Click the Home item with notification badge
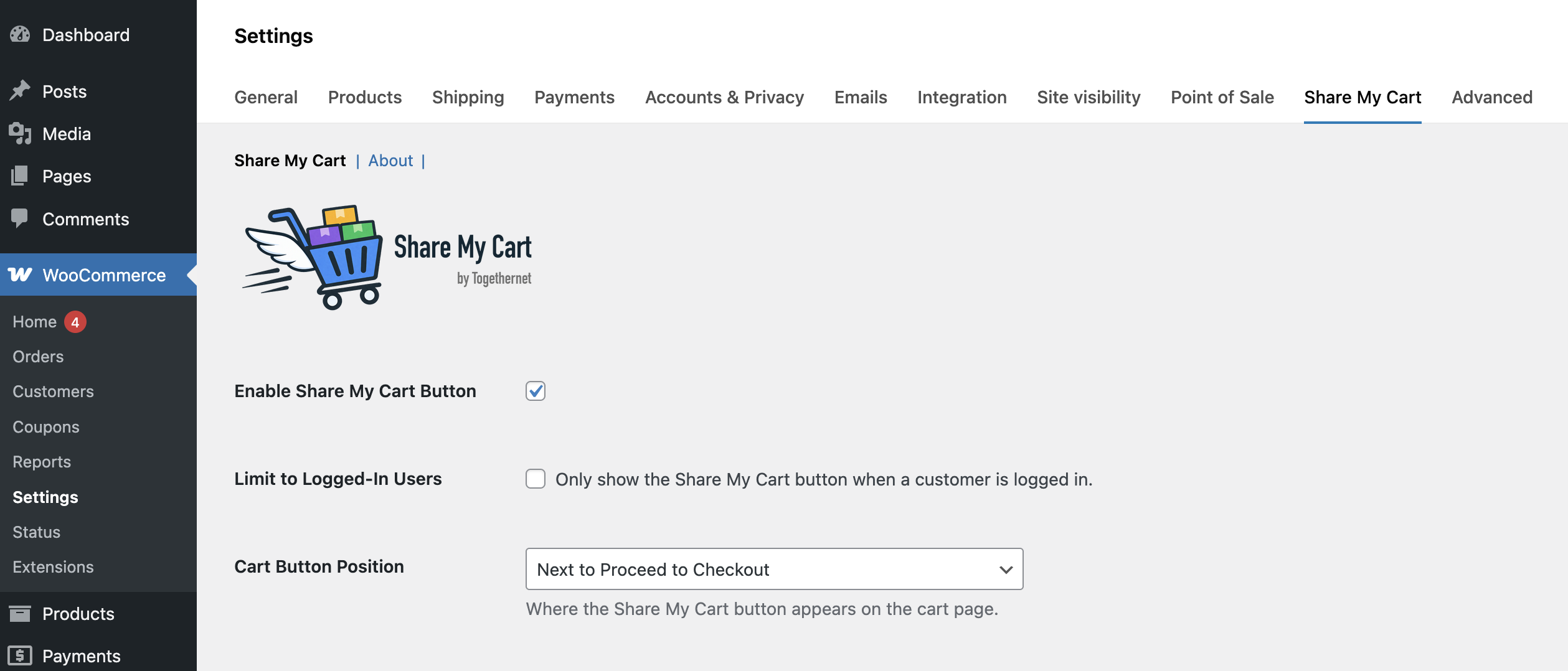The height and width of the screenshot is (671, 1568). [35, 322]
